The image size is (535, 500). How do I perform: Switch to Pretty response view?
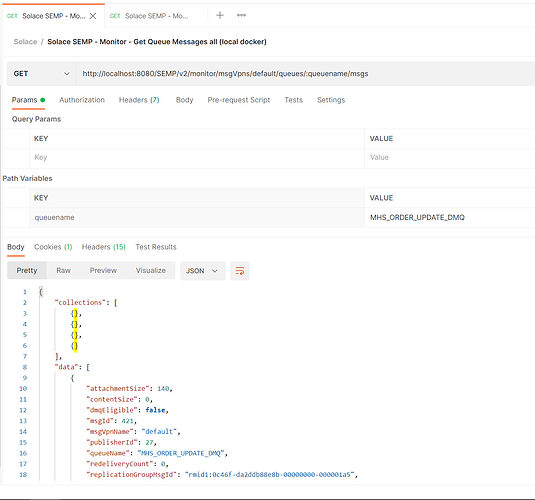pyautogui.click(x=27, y=271)
